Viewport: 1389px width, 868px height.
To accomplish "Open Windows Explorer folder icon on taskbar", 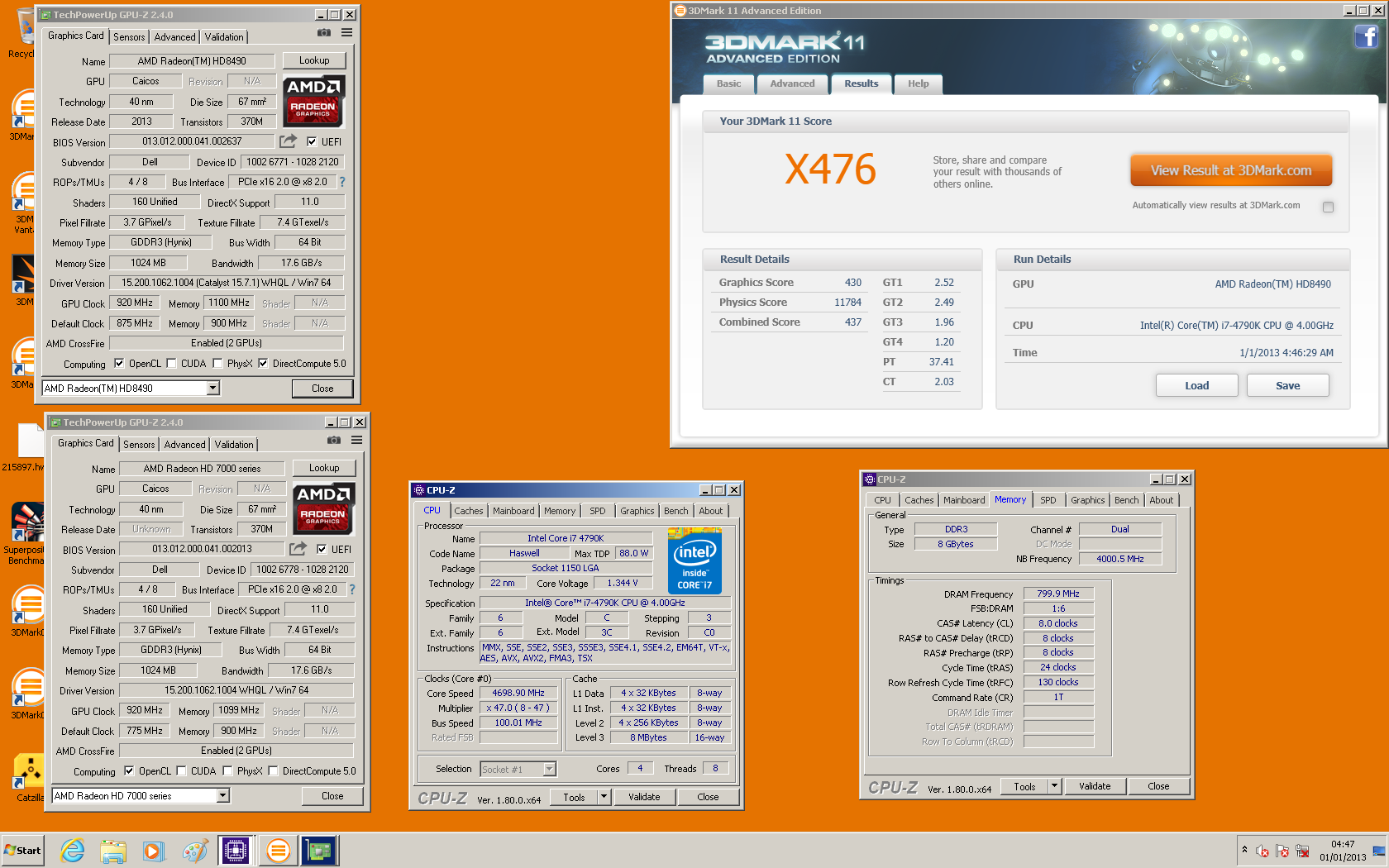I will (113, 850).
